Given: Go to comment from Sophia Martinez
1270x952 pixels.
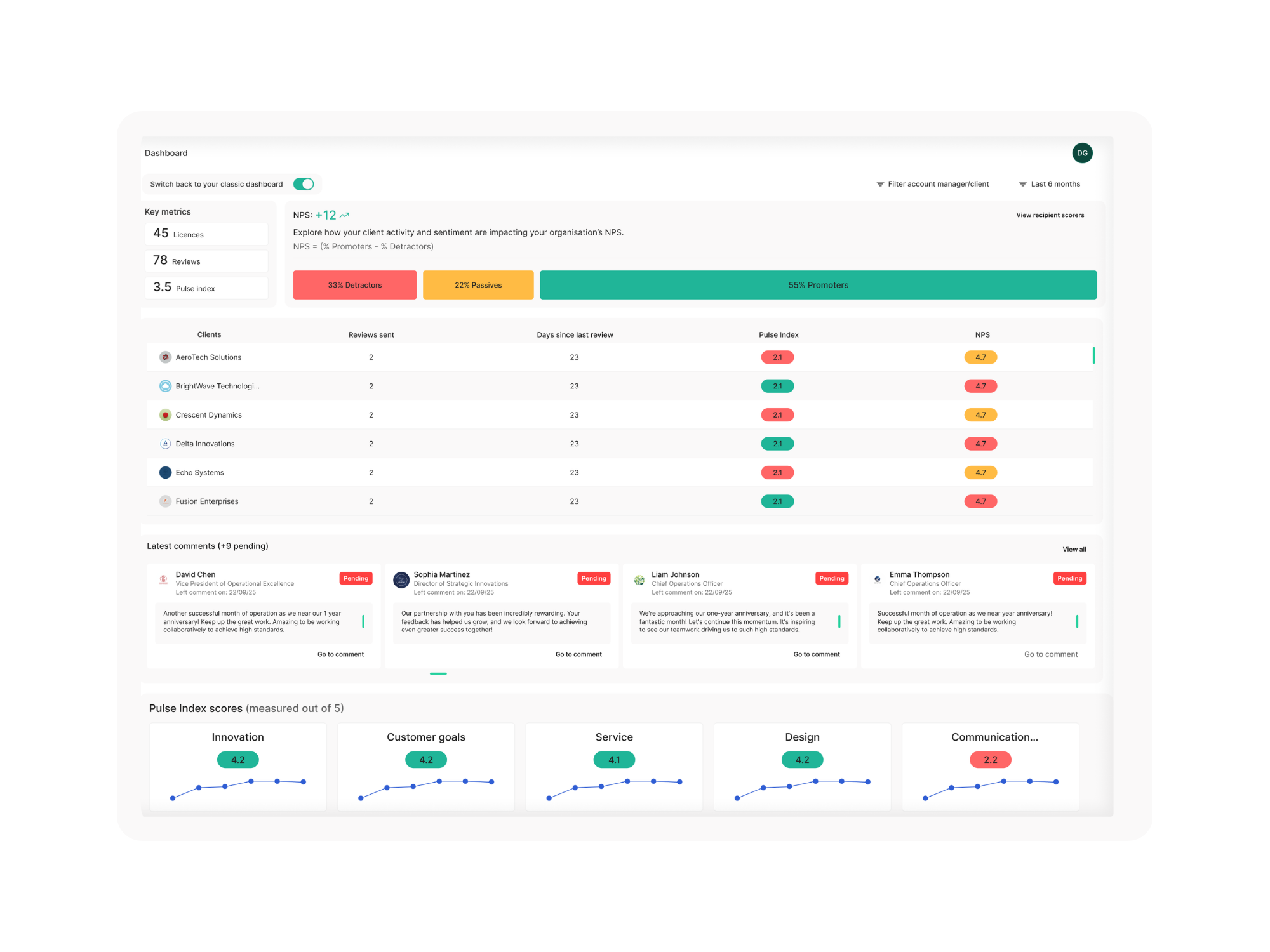Looking at the screenshot, I should point(578,654).
